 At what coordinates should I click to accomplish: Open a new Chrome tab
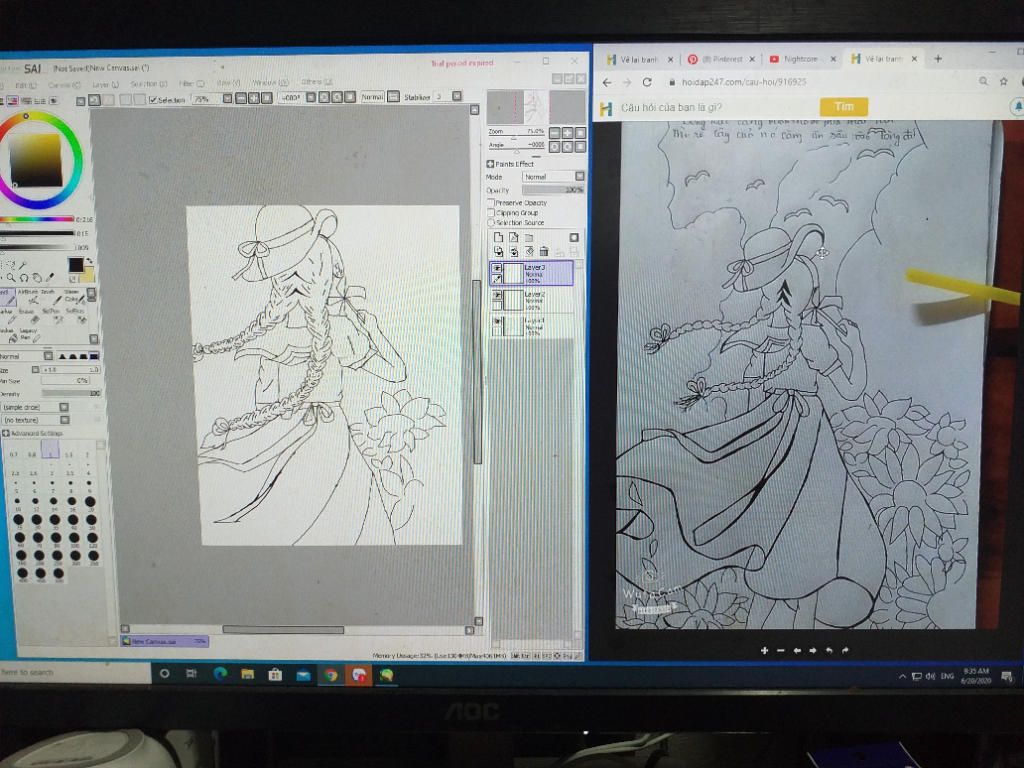(x=938, y=59)
